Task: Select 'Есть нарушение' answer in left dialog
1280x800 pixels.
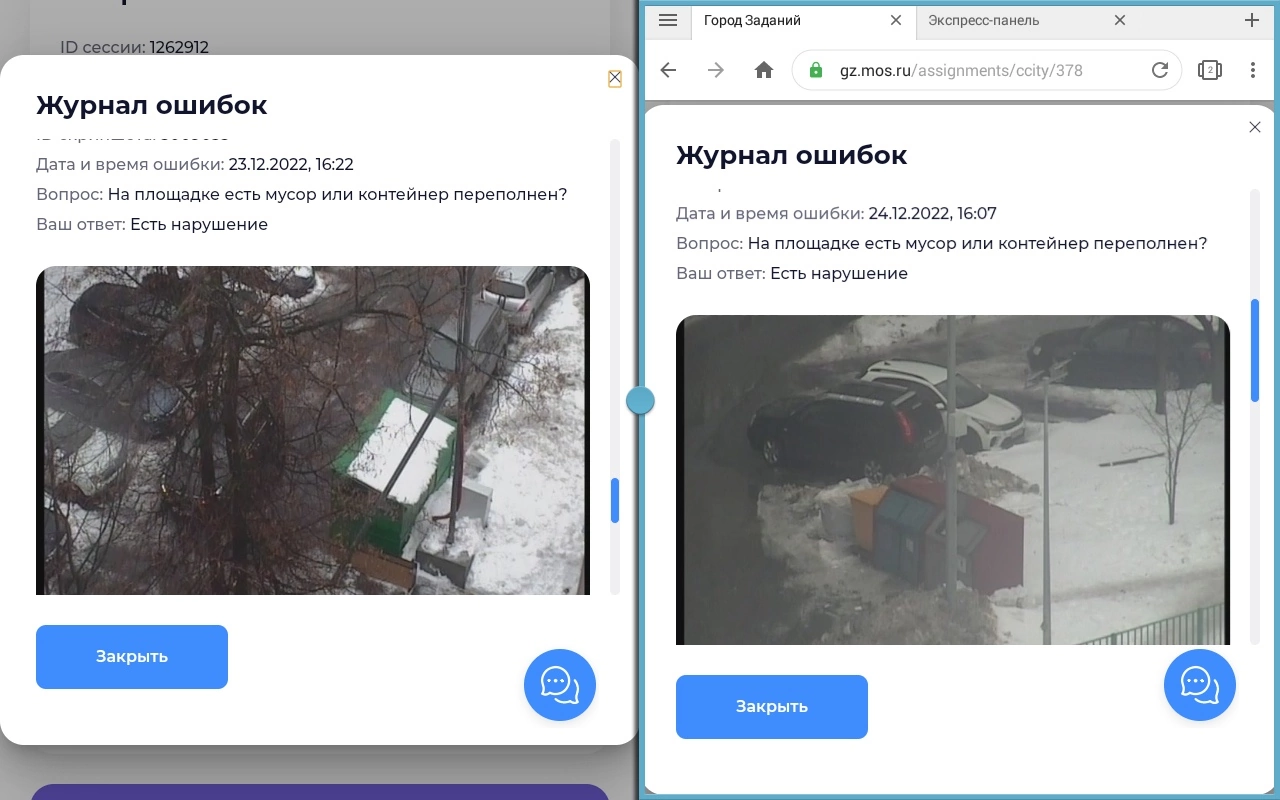Action: [x=199, y=225]
